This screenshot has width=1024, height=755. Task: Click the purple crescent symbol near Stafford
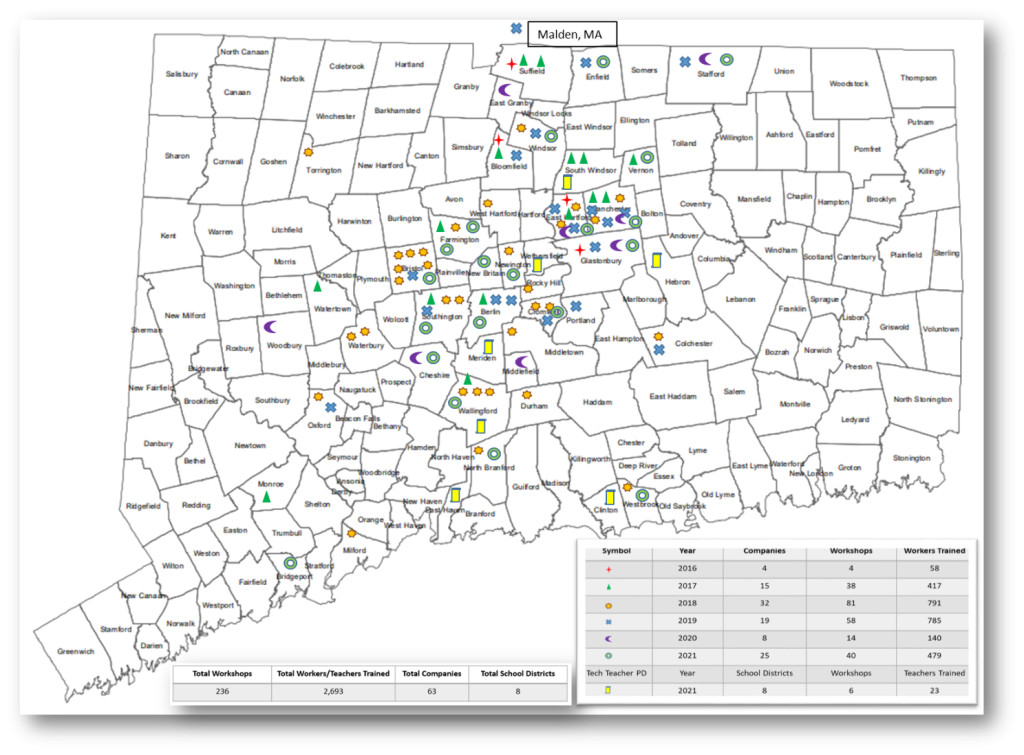(x=704, y=59)
